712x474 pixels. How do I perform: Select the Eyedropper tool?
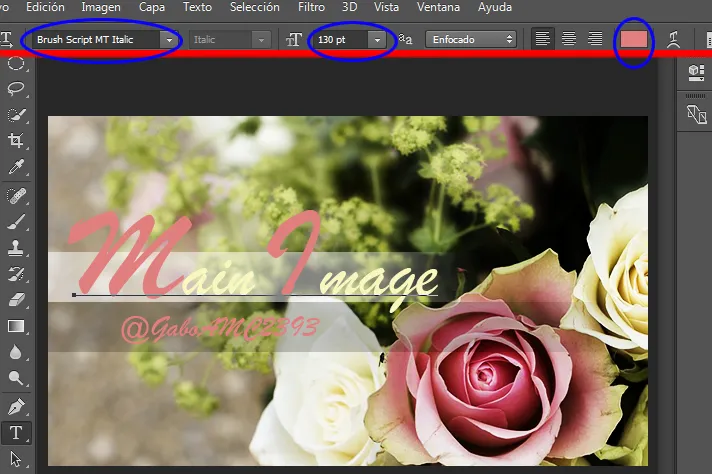click(x=16, y=167)
